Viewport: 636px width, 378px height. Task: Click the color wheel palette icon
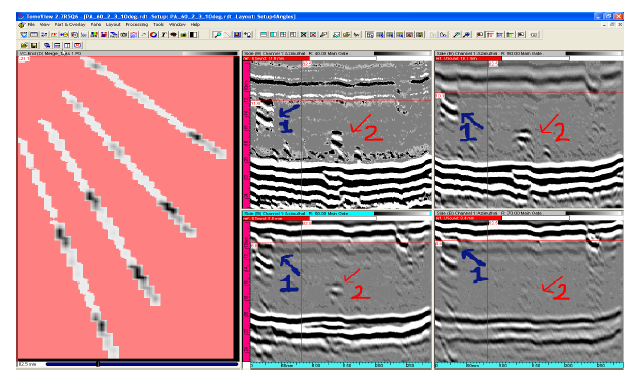coord(153,35)
